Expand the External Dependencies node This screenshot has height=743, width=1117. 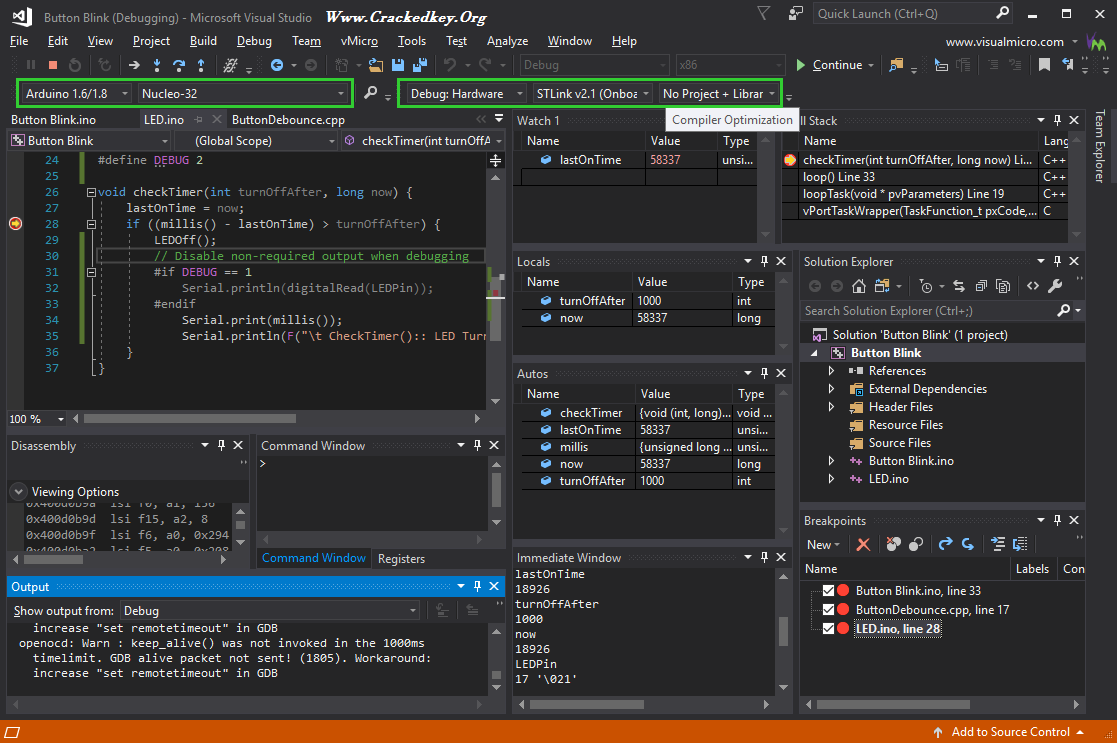pyautogui.click(x=831, y=389)
